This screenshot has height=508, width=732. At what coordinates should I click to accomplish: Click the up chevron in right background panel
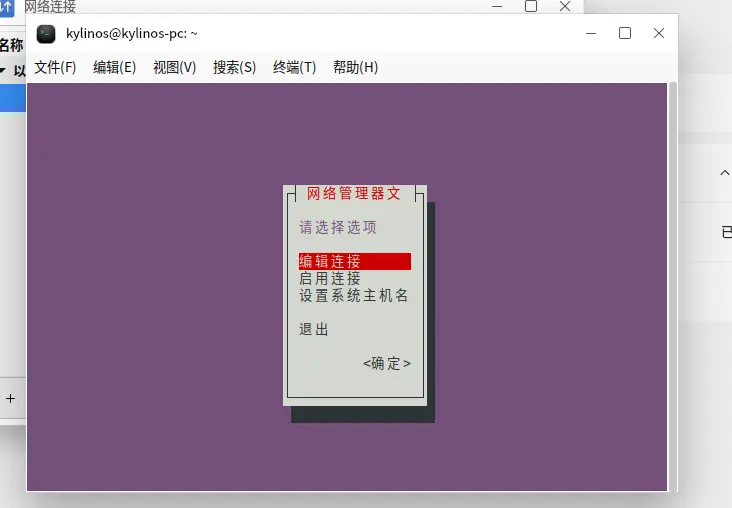click(725, 173)
